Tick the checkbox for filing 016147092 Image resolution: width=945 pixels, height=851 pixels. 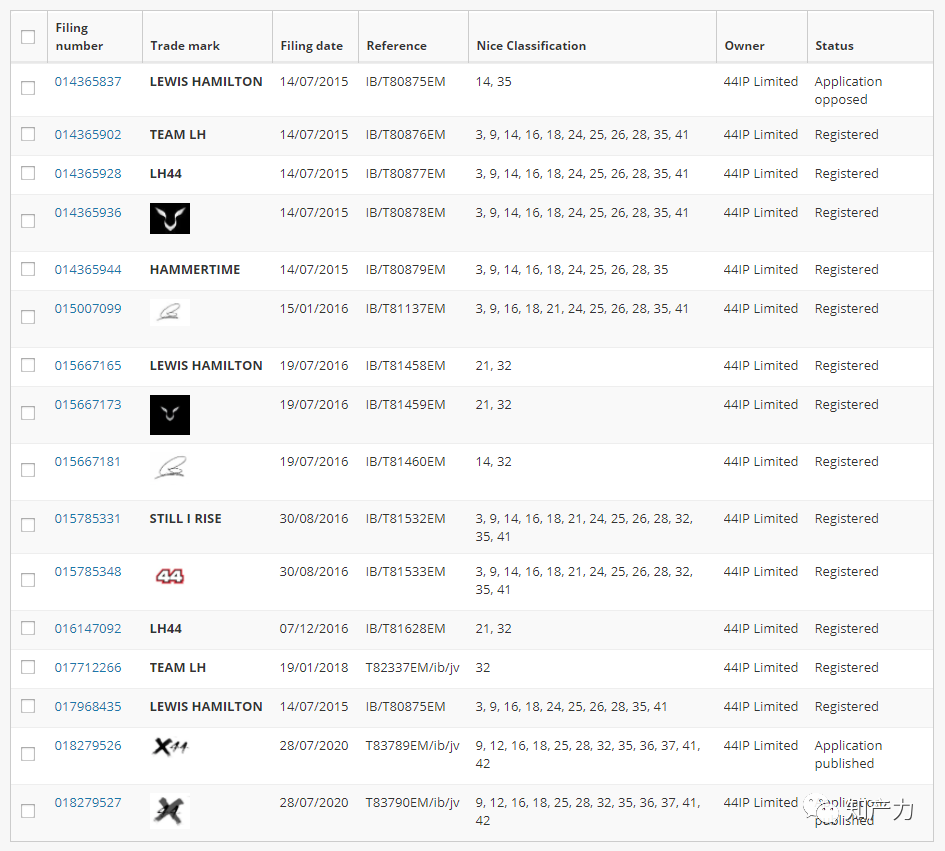28,628
